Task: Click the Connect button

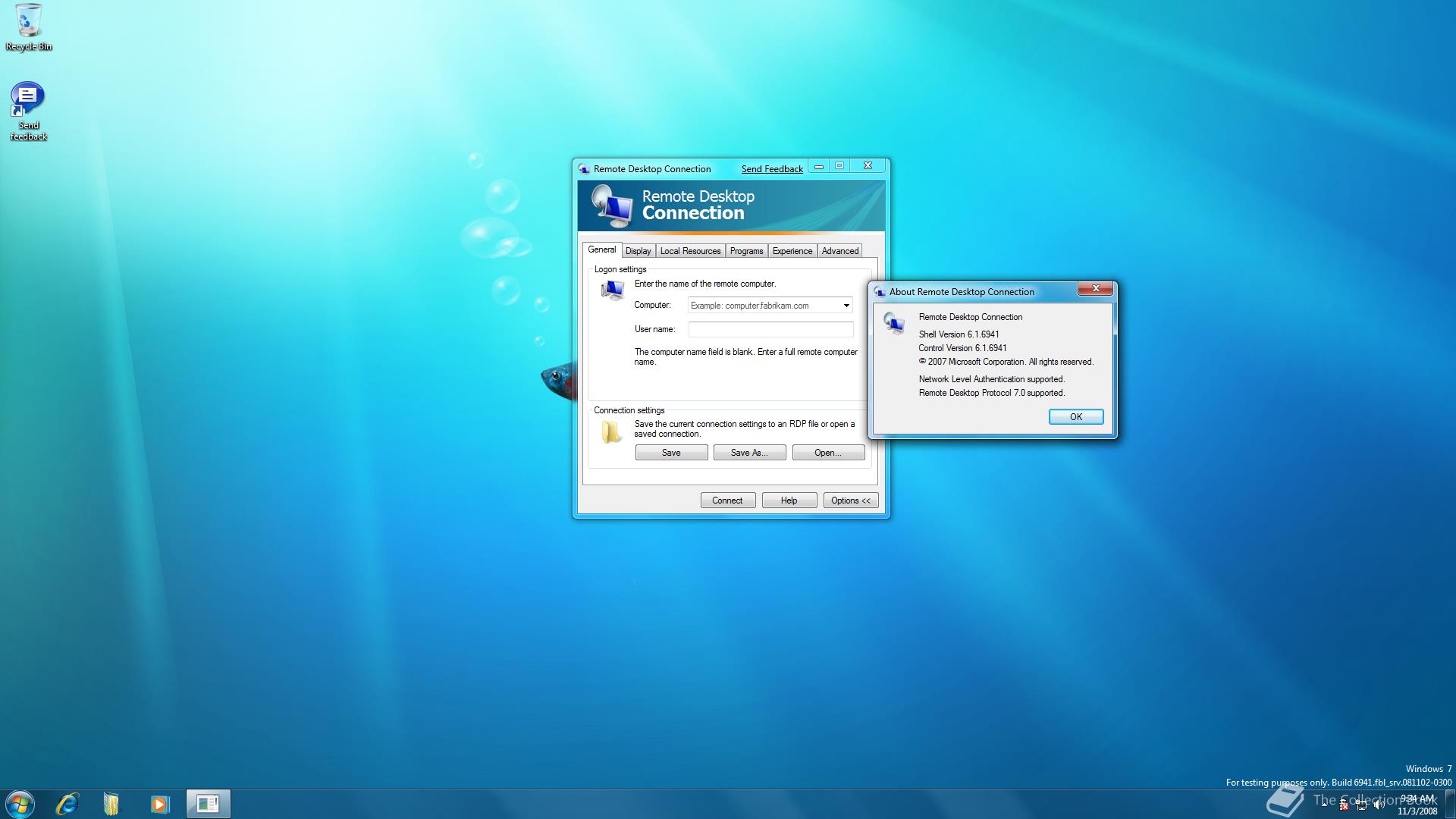Action: [x=727, y=500]
